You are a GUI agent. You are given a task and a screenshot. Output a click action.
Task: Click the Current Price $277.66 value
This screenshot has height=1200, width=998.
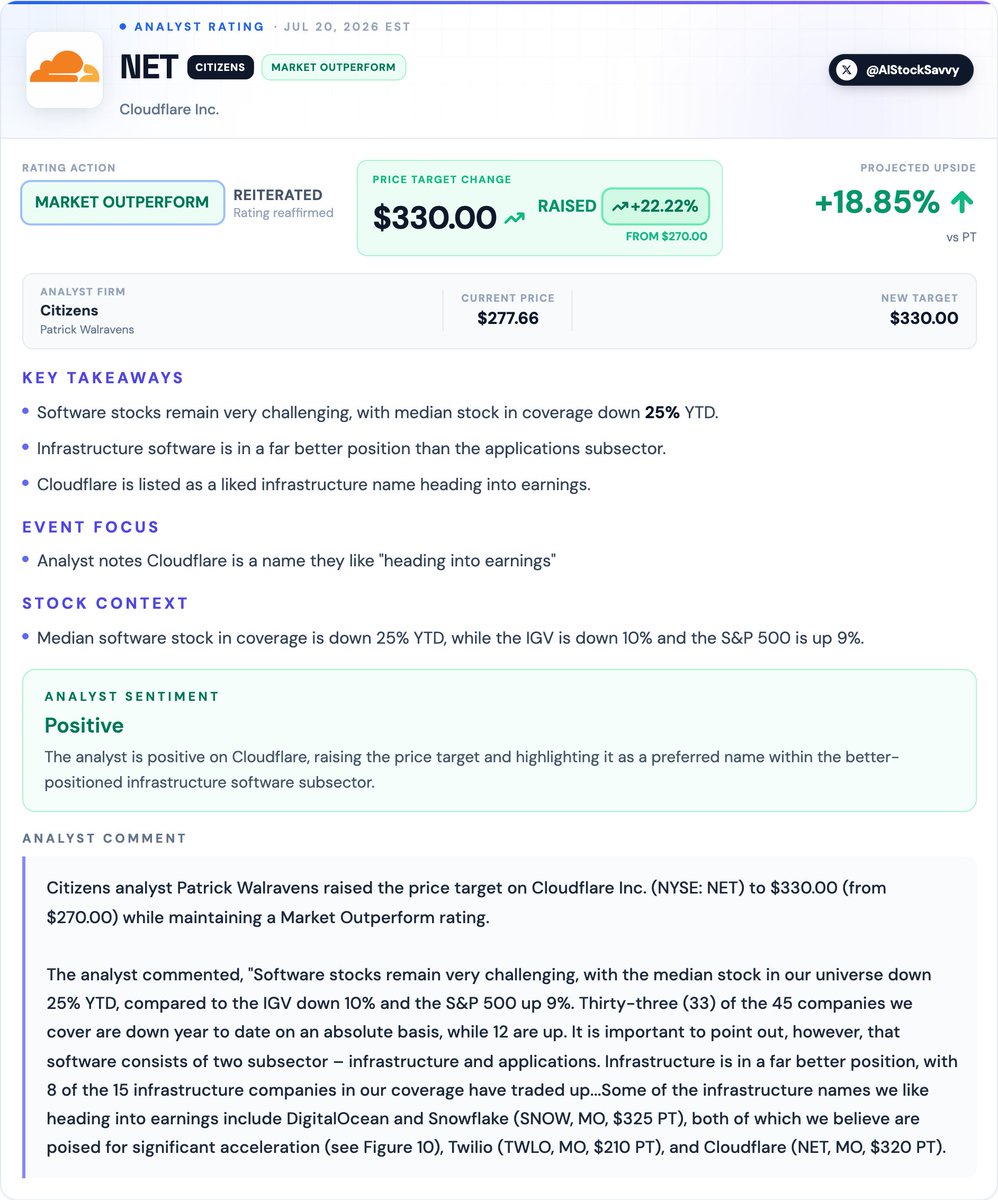(508, 319)
